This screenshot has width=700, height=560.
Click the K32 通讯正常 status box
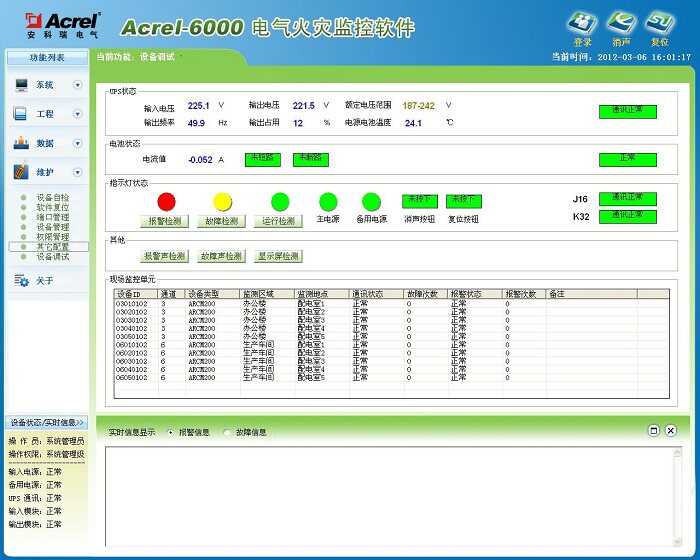click(628, 217)
